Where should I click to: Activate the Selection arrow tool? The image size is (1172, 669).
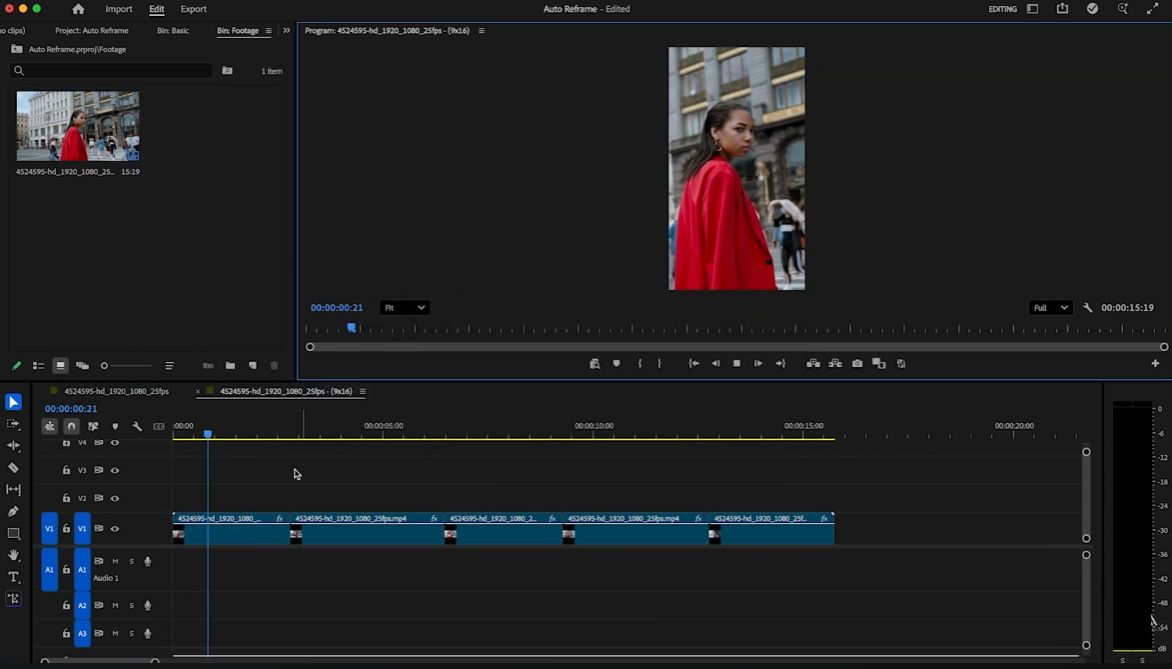(13, 402)
